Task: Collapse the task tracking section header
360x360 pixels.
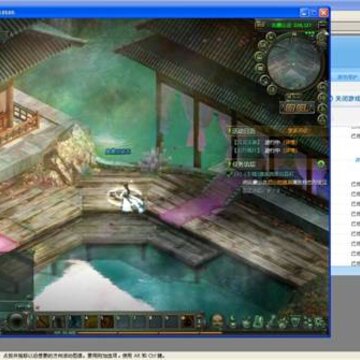Action: tap(242, 164)
